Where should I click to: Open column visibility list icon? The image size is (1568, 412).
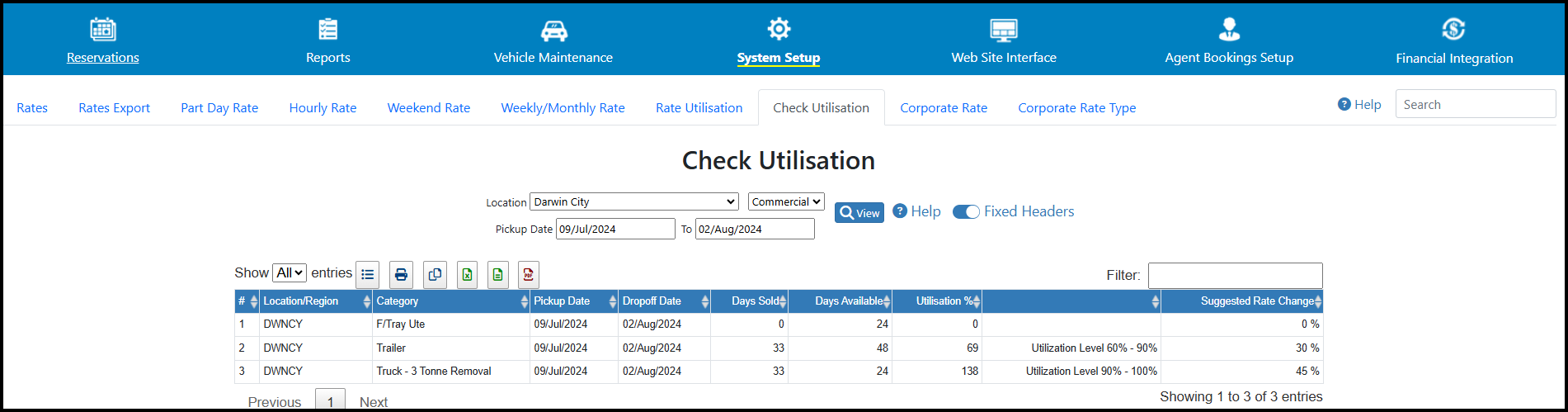click(x=368, y=275)
